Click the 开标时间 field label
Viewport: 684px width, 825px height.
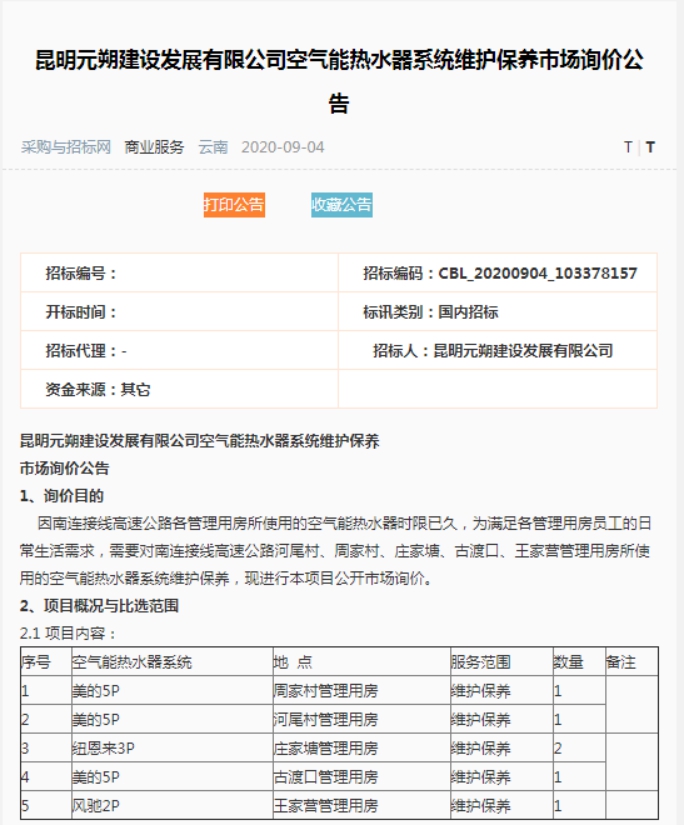pos(81,312)
